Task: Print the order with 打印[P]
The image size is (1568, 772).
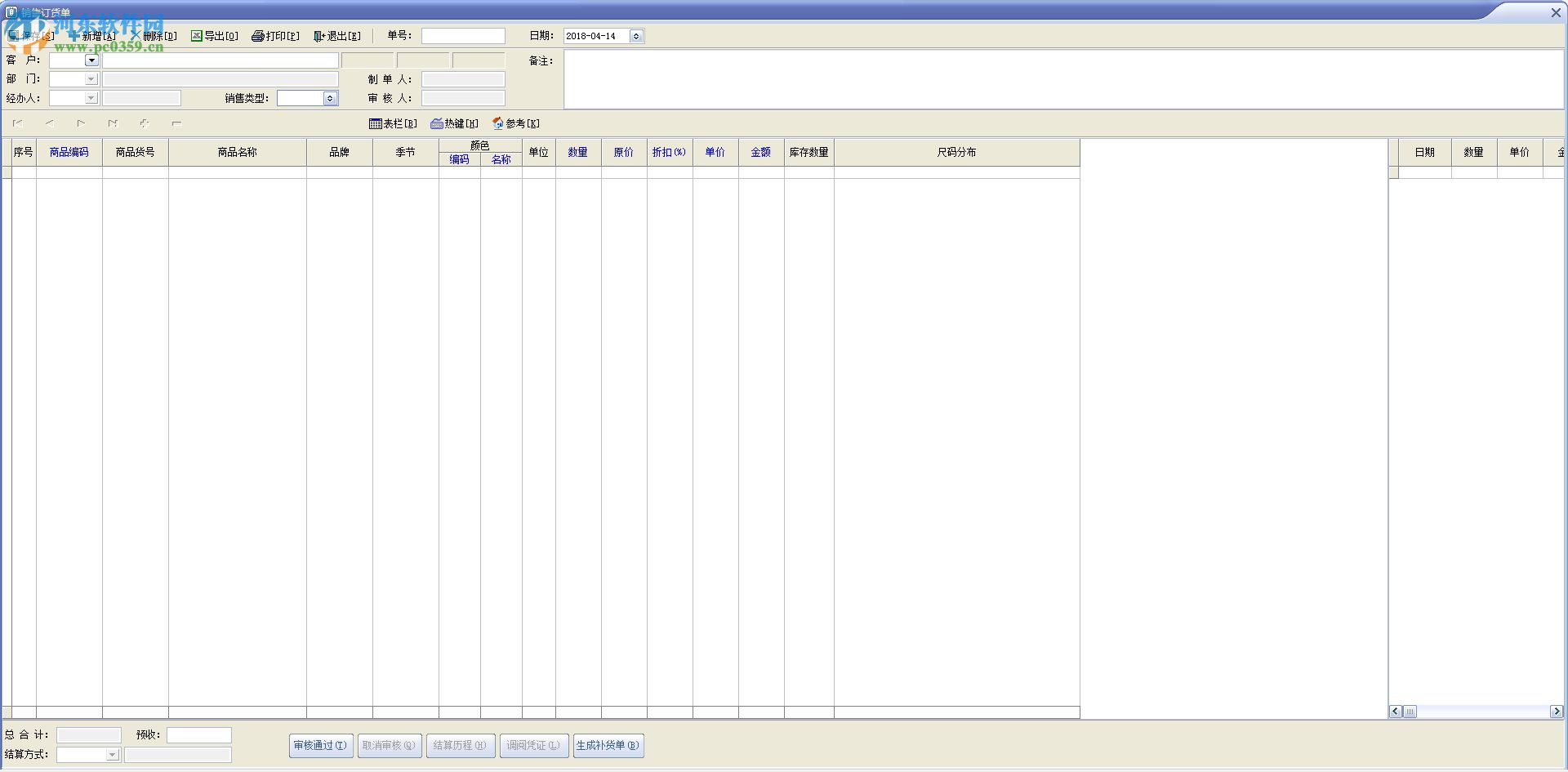Action: (x=275, y=36)
